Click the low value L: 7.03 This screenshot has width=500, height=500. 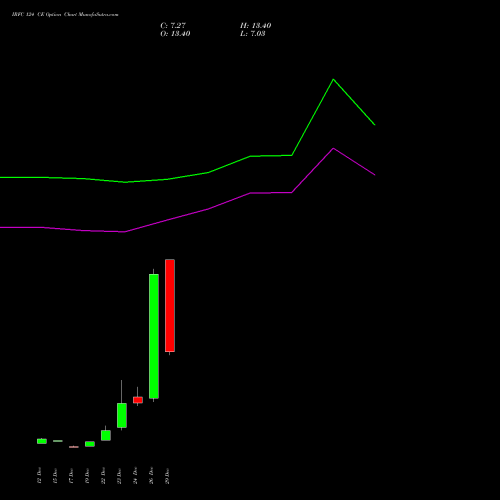pyautogui.click(x=253, y=33)
